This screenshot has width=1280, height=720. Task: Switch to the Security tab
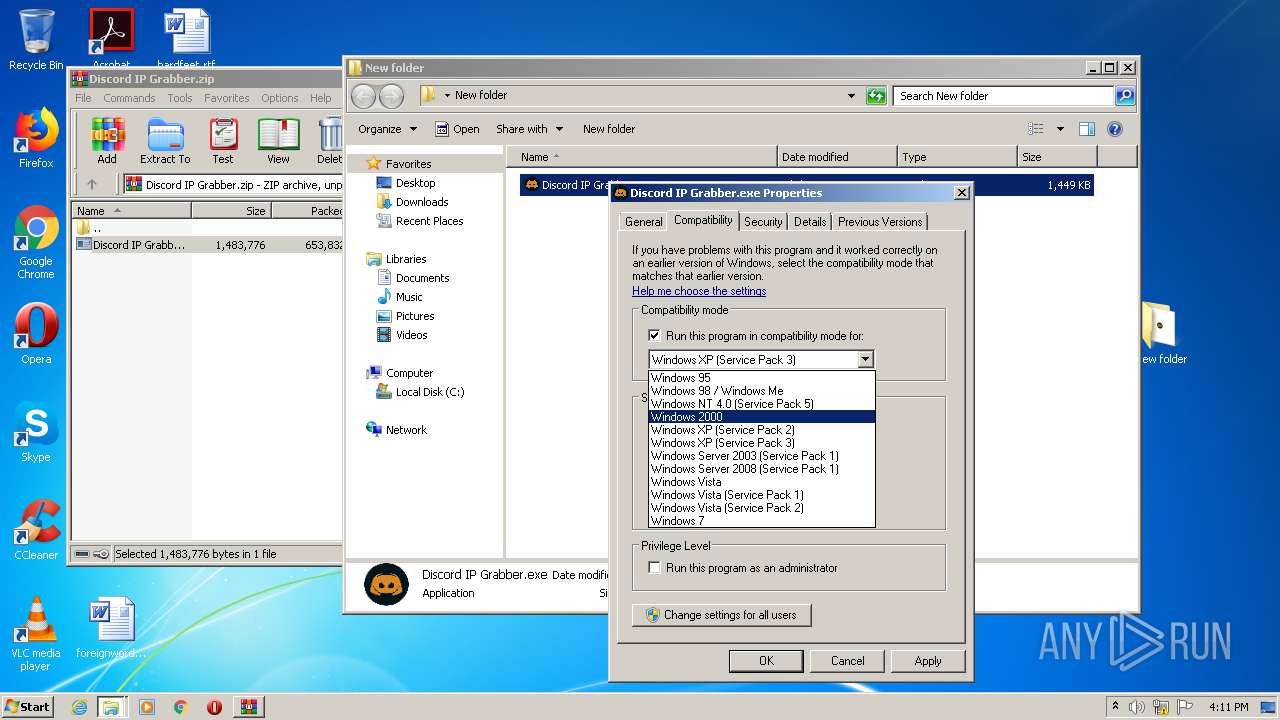click(763, 222)
